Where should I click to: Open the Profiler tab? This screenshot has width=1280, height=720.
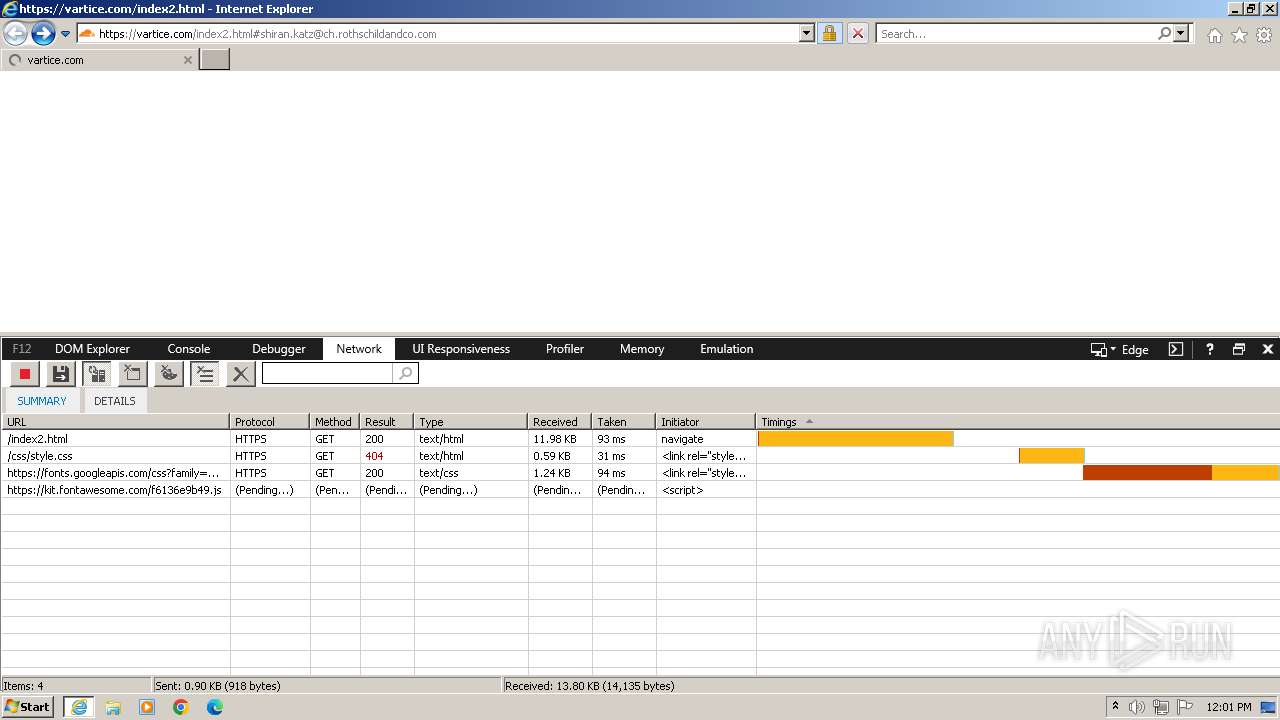[565, 349]
